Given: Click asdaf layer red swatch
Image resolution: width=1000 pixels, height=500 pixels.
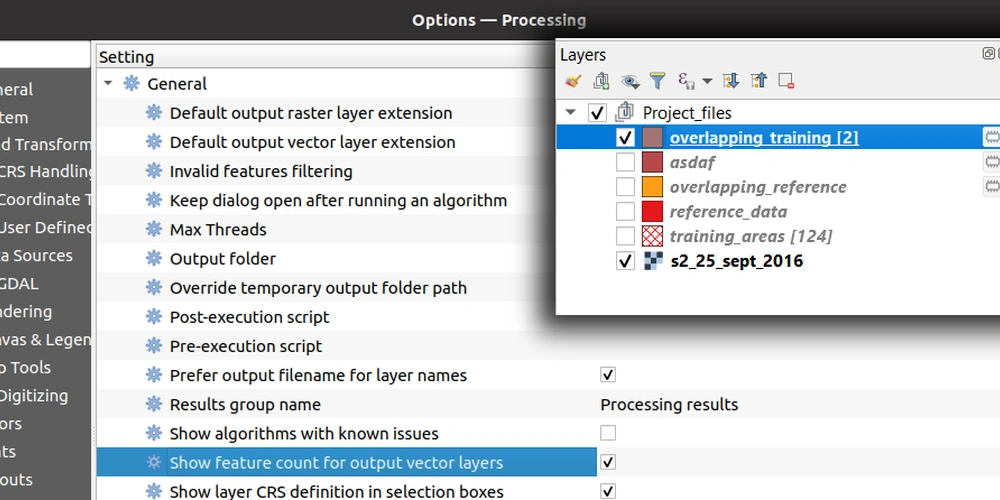Looking at the screenshot, I should point(652,163).
